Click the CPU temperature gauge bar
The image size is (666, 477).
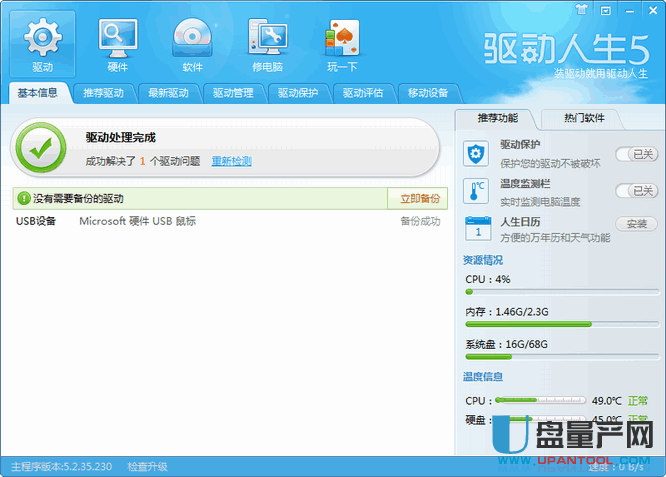tap(540, 400)
